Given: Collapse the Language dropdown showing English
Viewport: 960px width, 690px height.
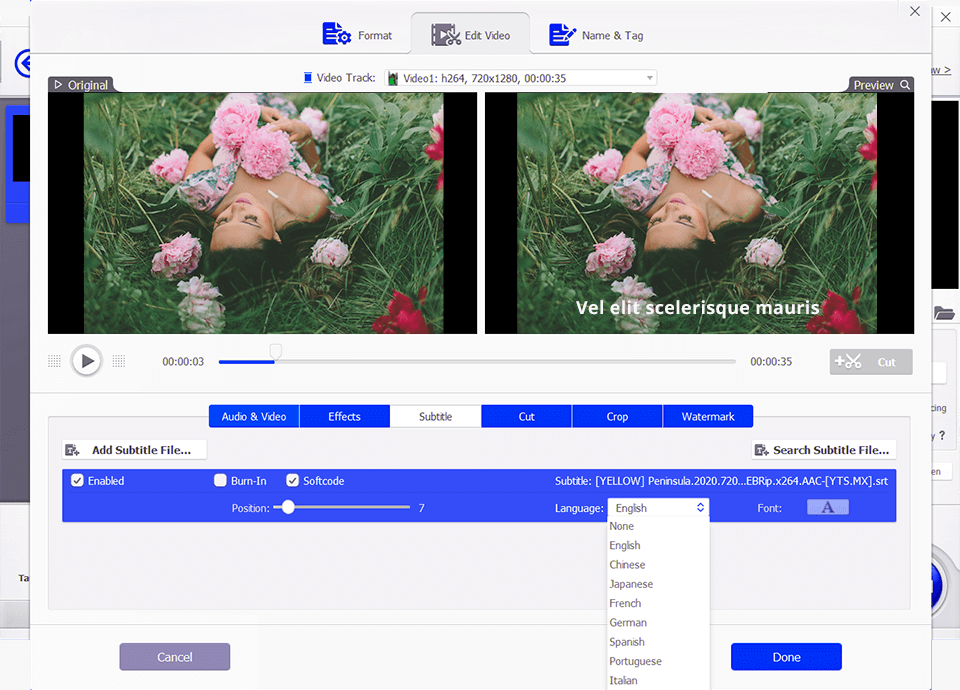Looking at the screenshot, I should (658, 508).
